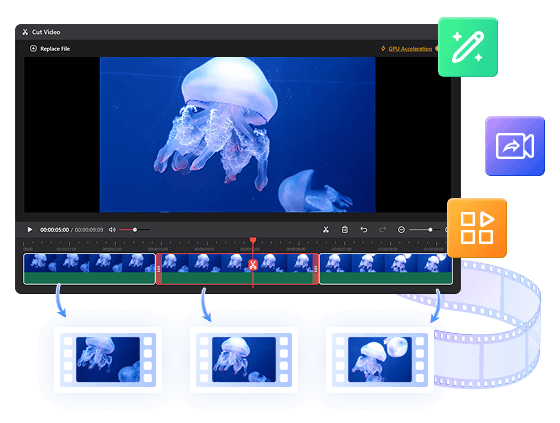Undo the last action
Image resolution: width=560 pixels, height=423 pixels.
364,229
